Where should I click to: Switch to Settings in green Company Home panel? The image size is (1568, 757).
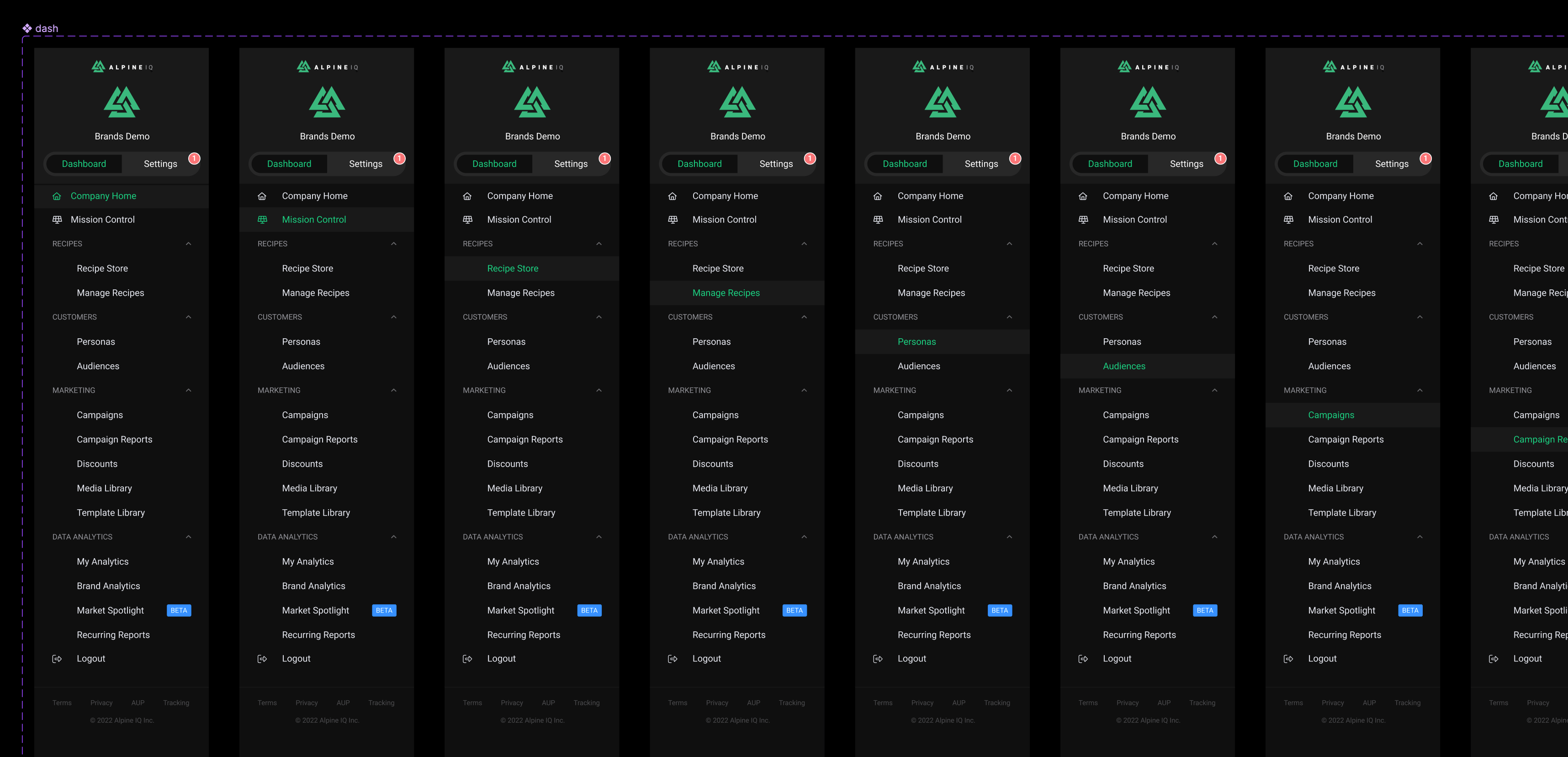click(x=160, y=164)
